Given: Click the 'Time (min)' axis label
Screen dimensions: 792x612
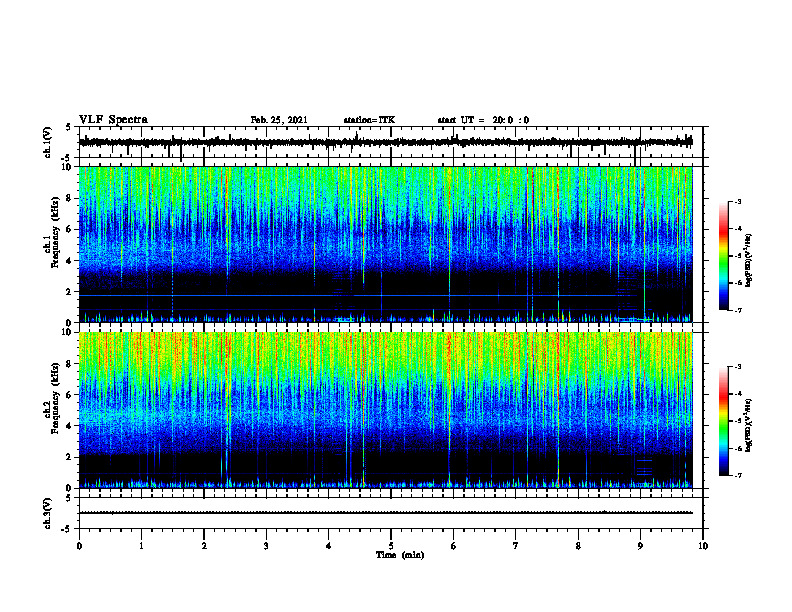Looking at the screenshot, I should (400, 555).
